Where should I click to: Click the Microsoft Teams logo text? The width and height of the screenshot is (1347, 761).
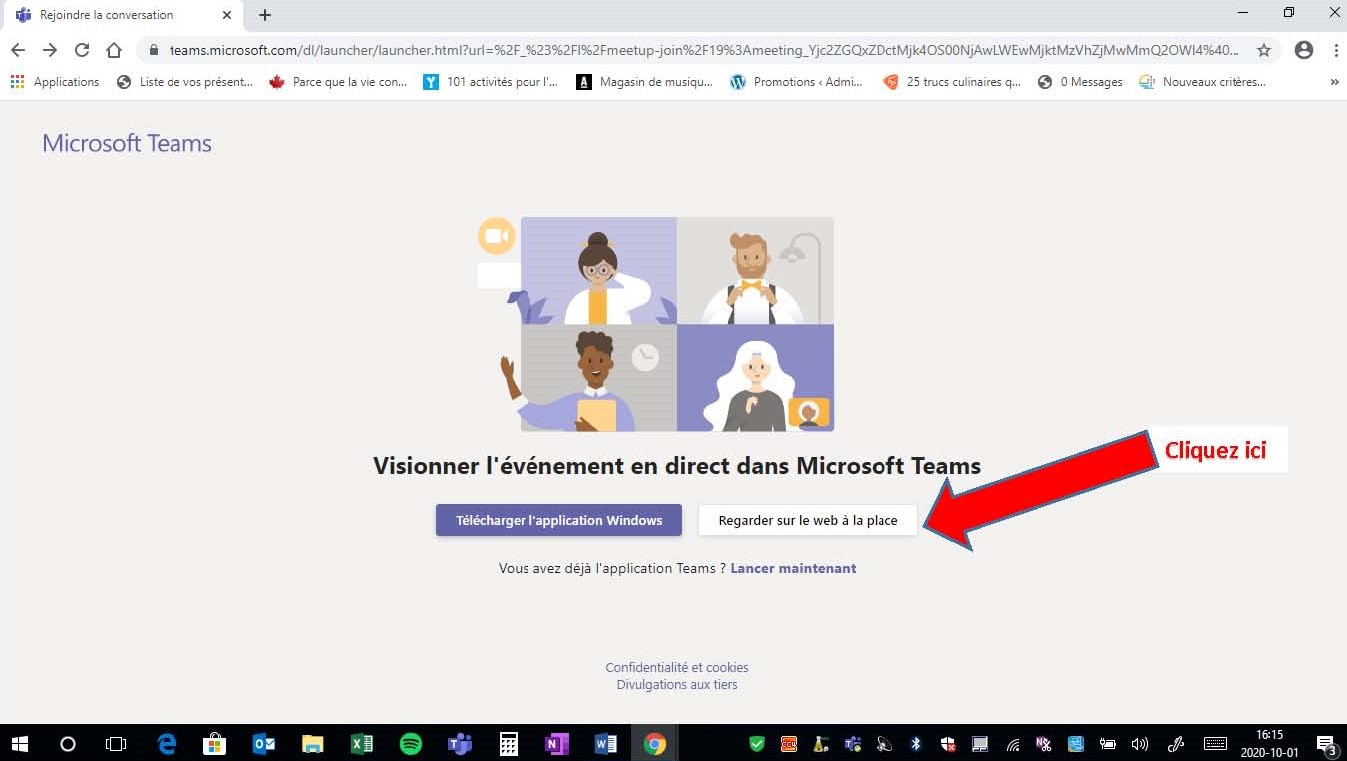127,143
